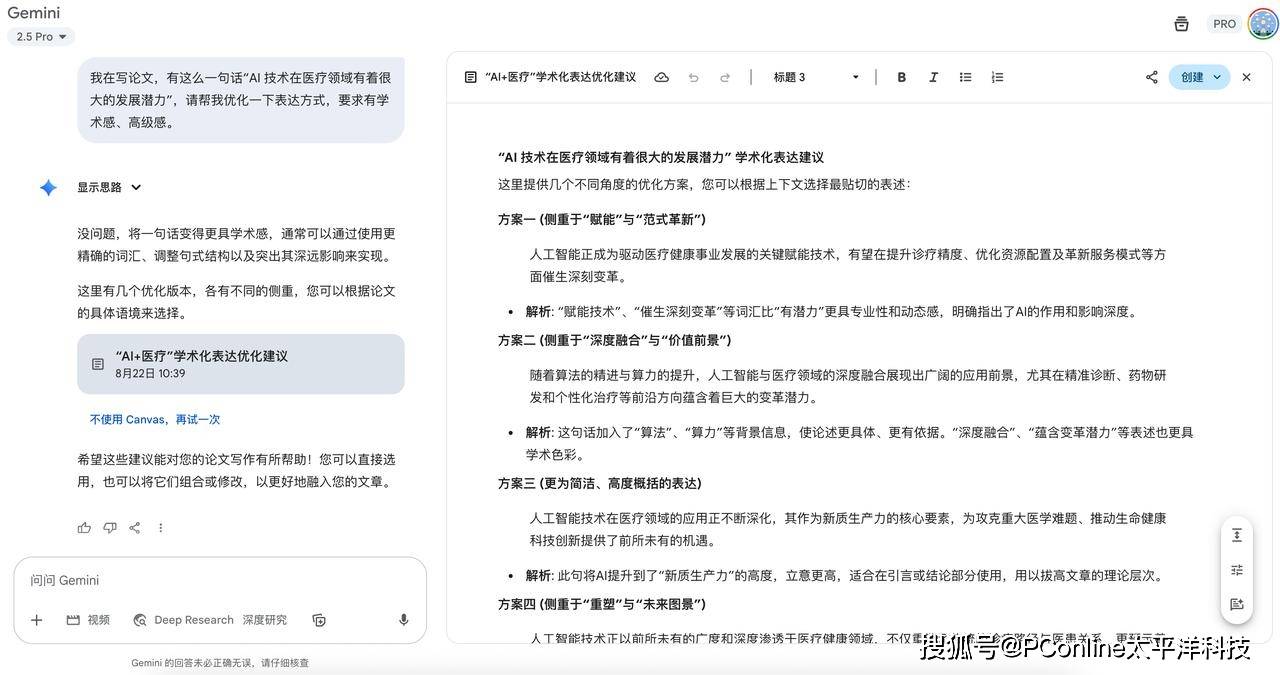Screen dimensions: 1280x675
Task: Click the thumbs up icon
Action: click(84, 527)
